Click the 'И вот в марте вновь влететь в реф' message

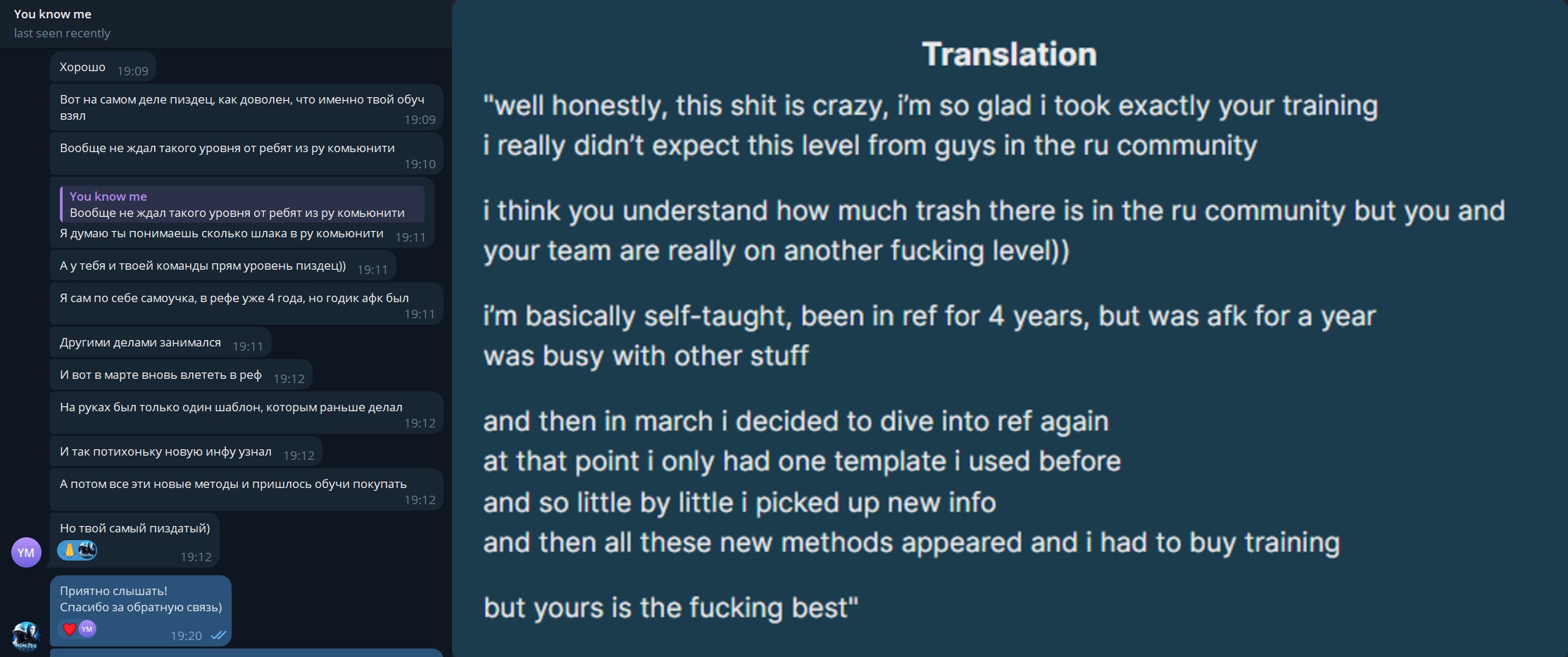tap(161, 375)
